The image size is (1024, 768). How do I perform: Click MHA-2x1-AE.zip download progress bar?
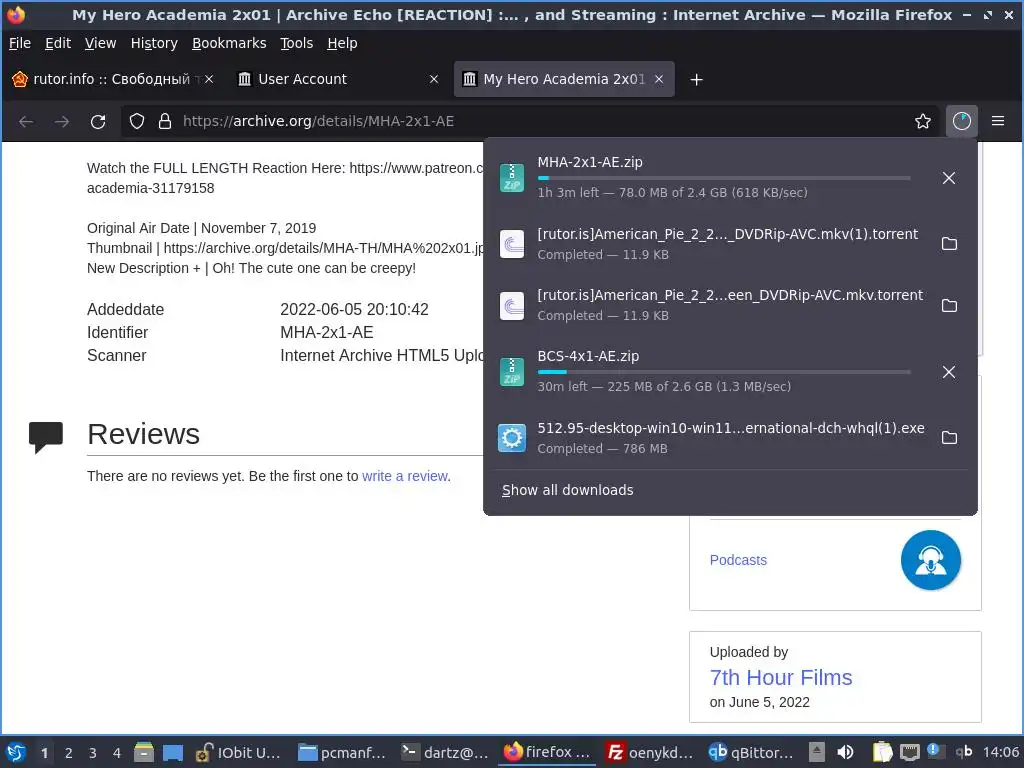coord(724,178)
